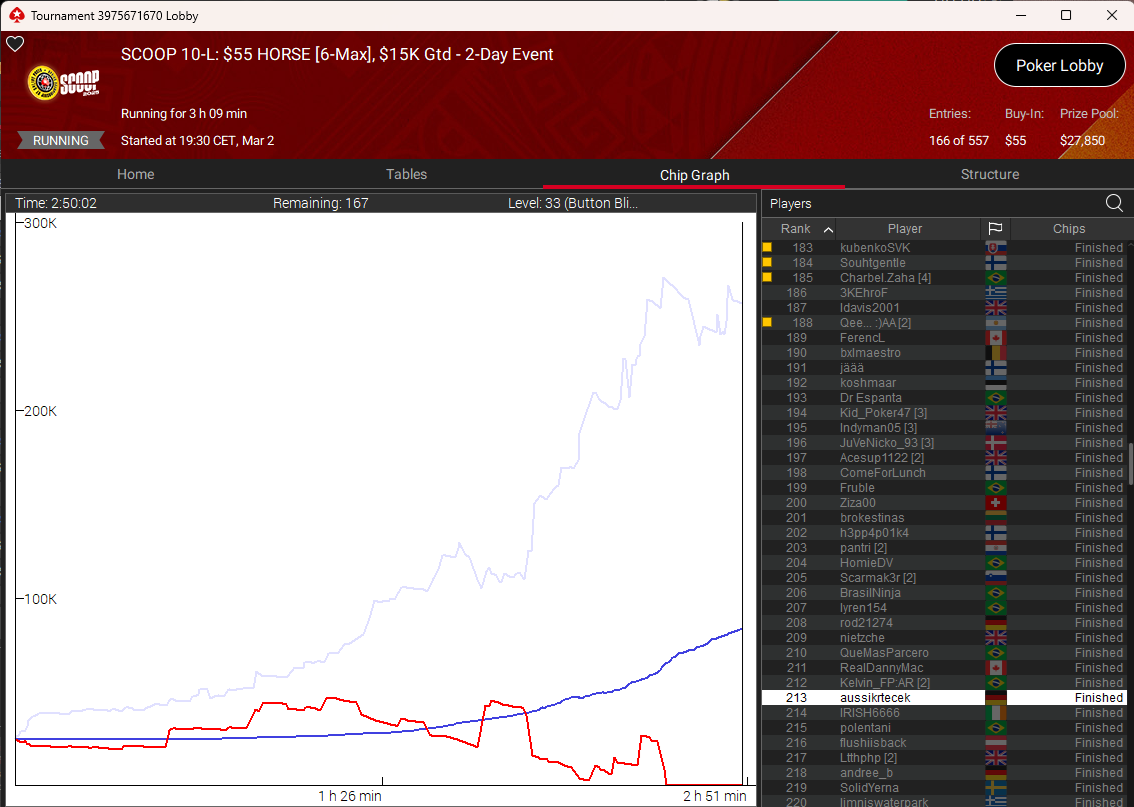Sort players by the Player column
1134x807 pixels.
pyautogui.click(x=904, y=228)
